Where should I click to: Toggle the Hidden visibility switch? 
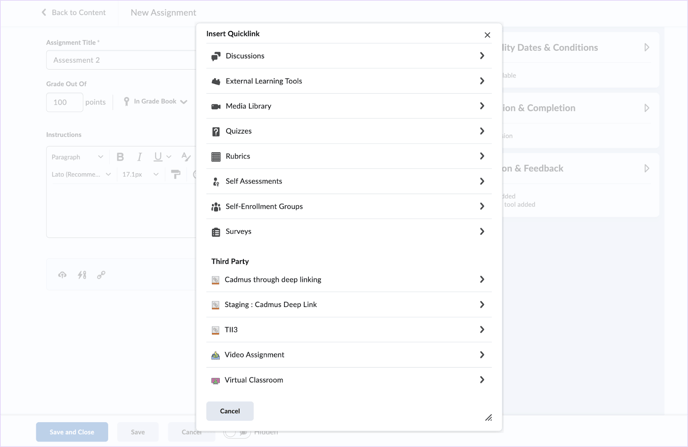point(240,432)
